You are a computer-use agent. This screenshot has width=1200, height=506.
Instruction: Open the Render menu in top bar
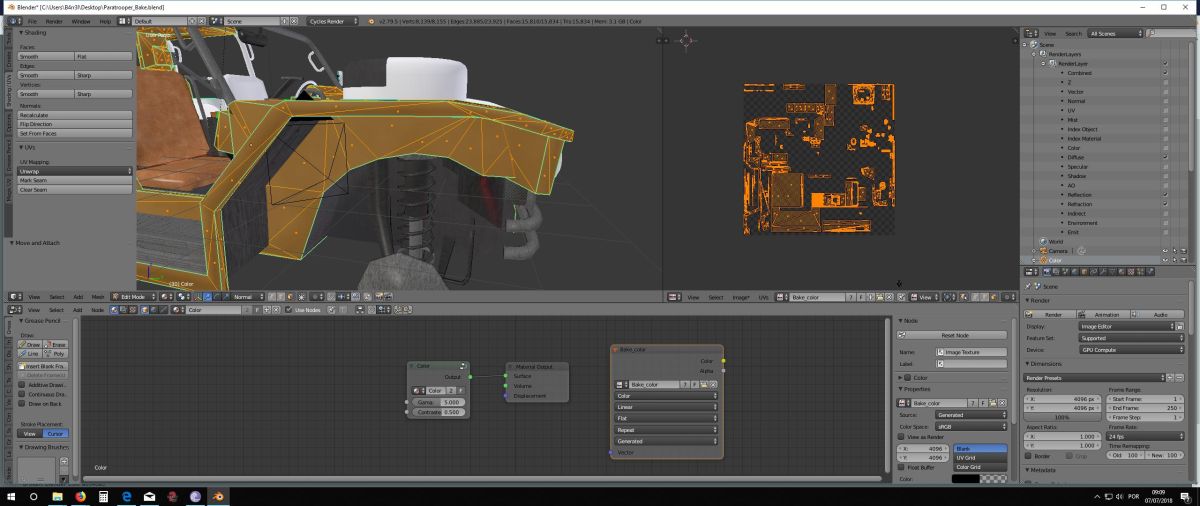tap(55, 20)
